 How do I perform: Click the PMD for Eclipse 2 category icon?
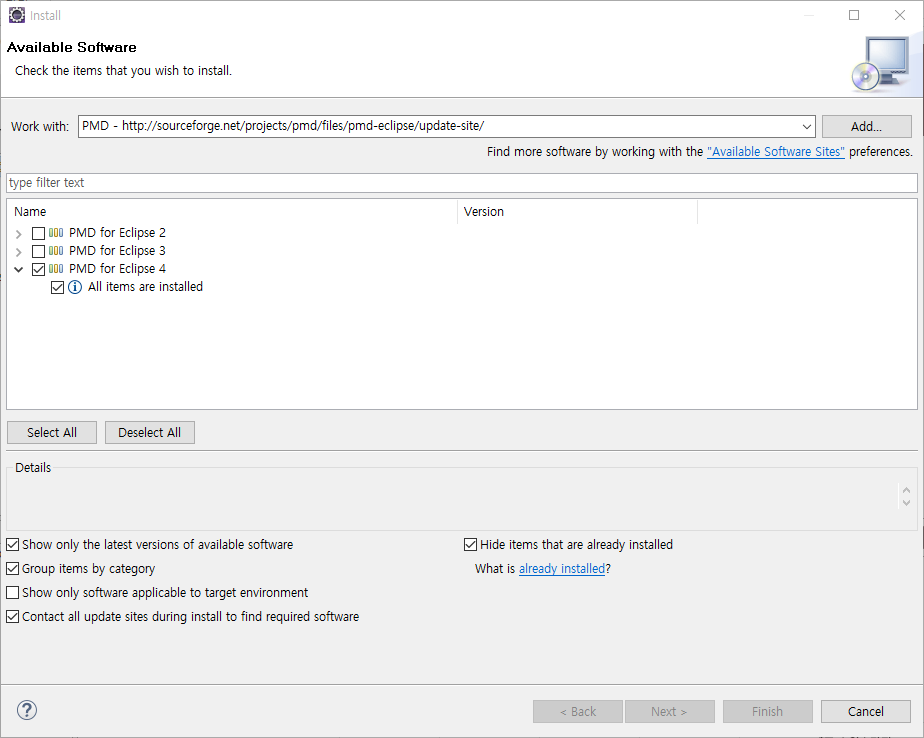click(x=57, y=233)
